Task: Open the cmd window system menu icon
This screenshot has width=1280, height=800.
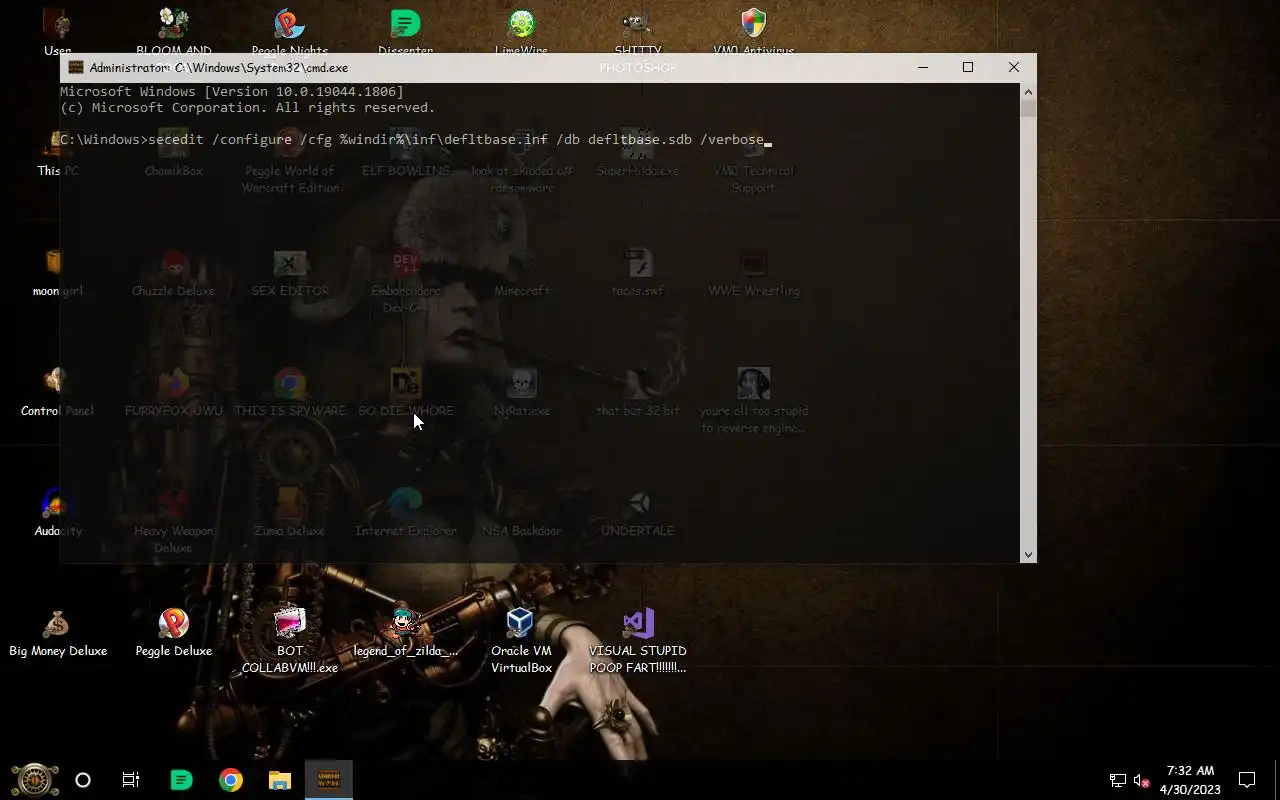Action: click(75, 67)
